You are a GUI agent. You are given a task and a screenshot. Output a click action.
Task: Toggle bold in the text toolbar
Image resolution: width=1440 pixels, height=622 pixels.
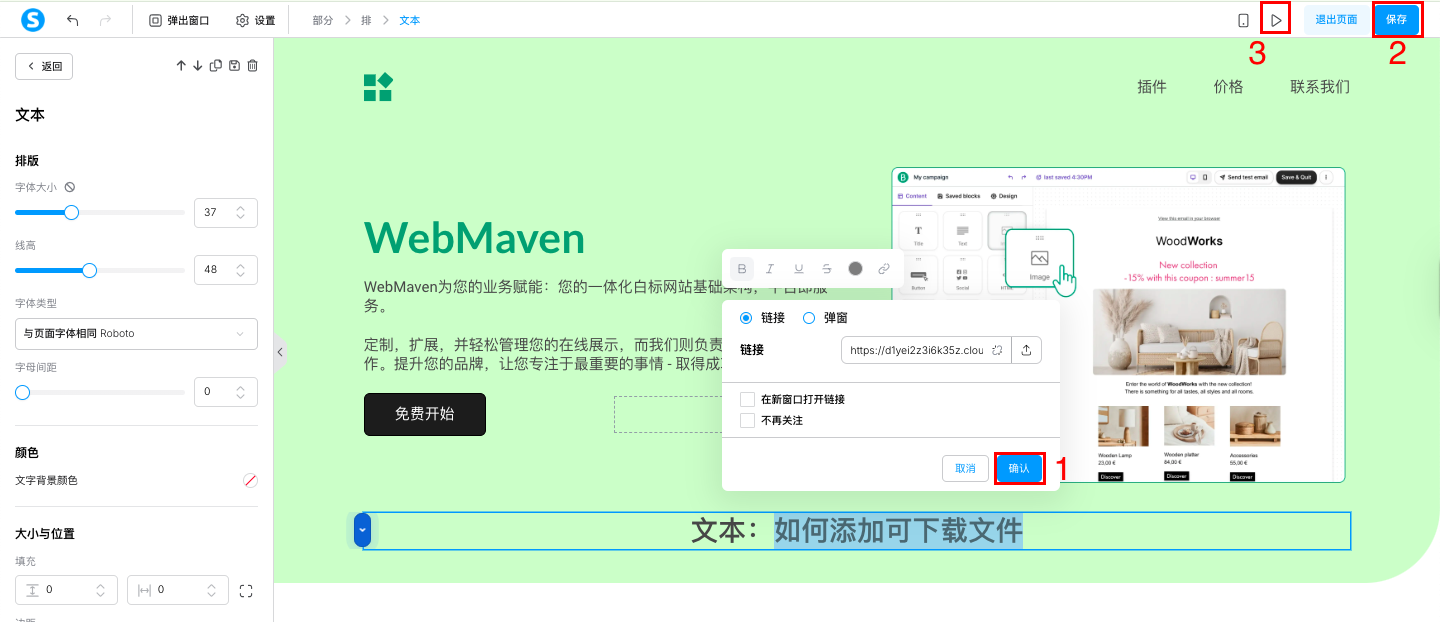pyautogui.click(x=741, y=268)
